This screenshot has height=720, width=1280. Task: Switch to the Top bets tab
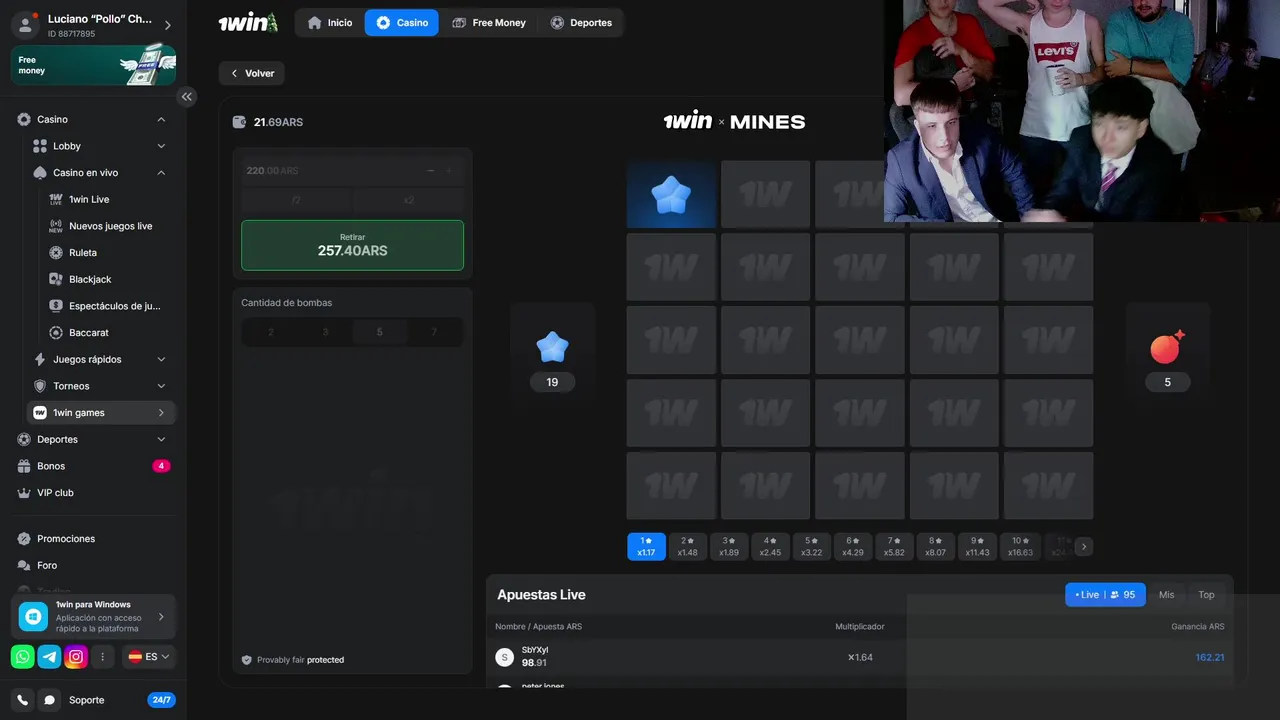1206,594
